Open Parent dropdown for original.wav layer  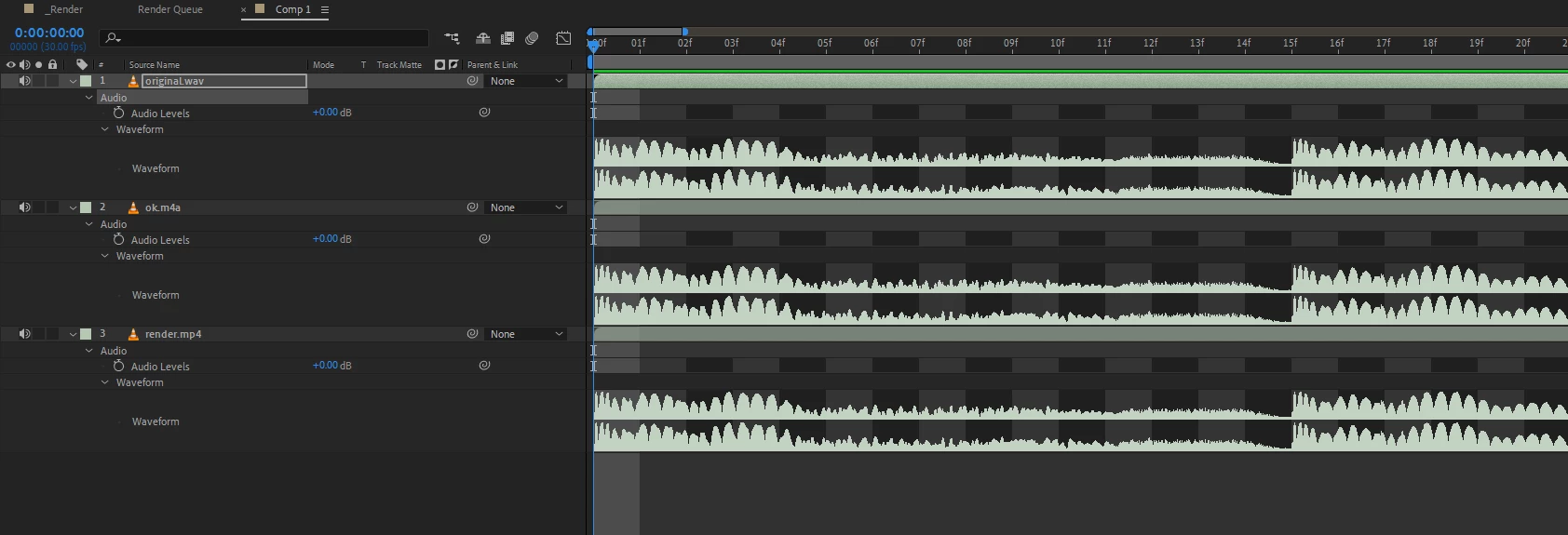coord(527,81)
